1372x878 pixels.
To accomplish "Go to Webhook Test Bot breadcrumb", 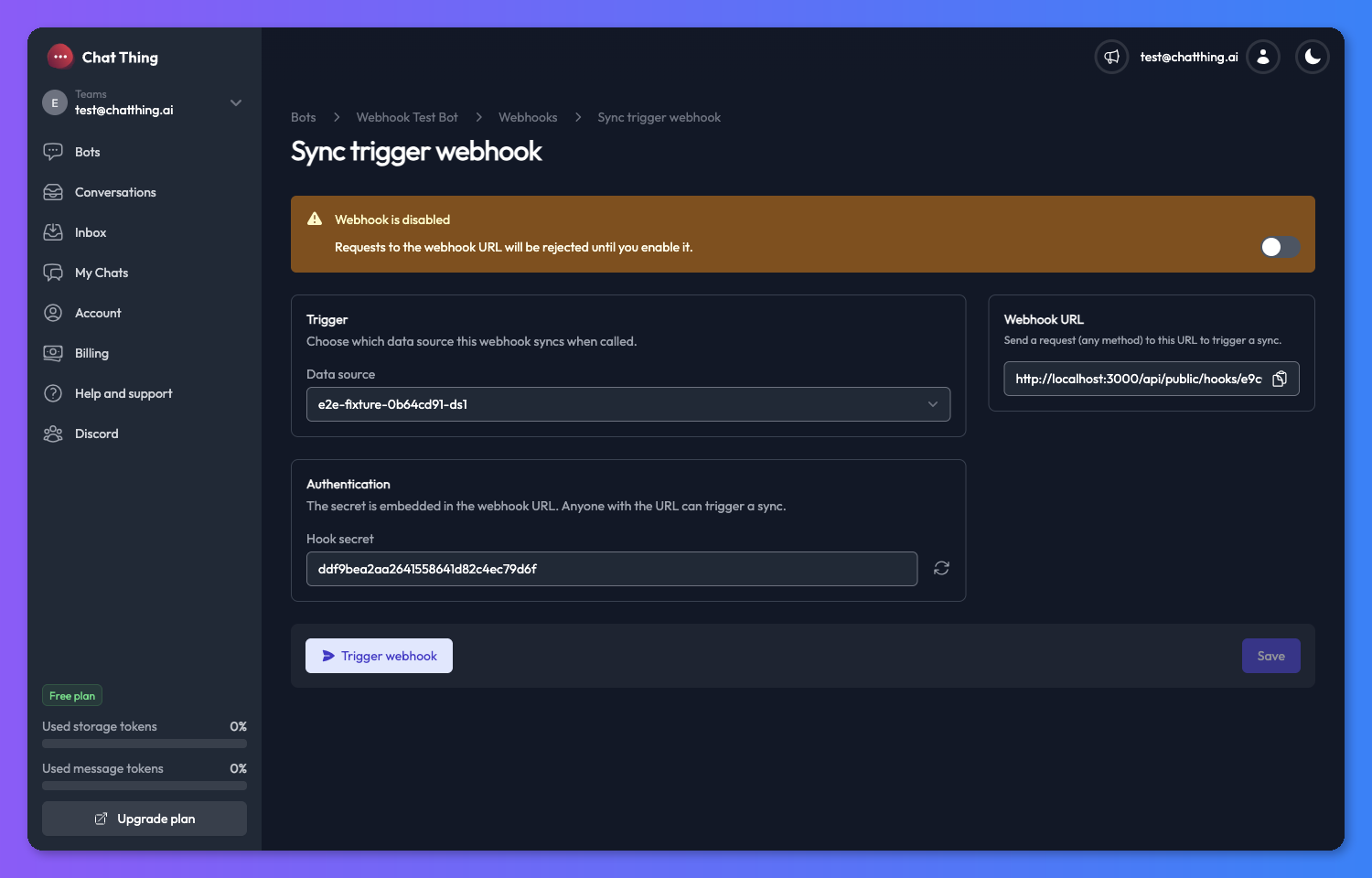I will (407, 117).
